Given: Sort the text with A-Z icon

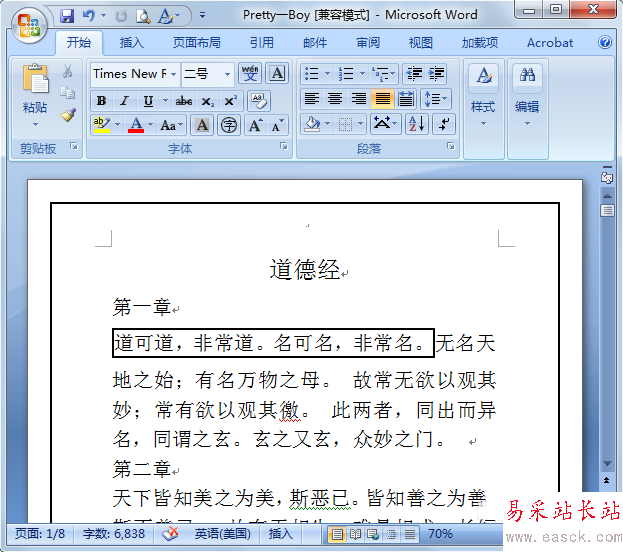Looking at the screenshot, I should 417,124.
